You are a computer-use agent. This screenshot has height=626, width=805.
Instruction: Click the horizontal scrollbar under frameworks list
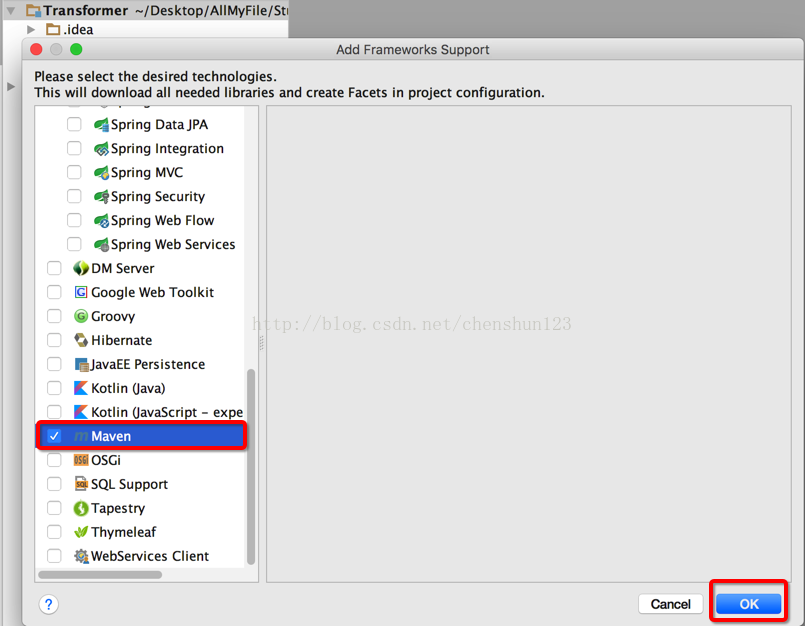pos(100,575)
